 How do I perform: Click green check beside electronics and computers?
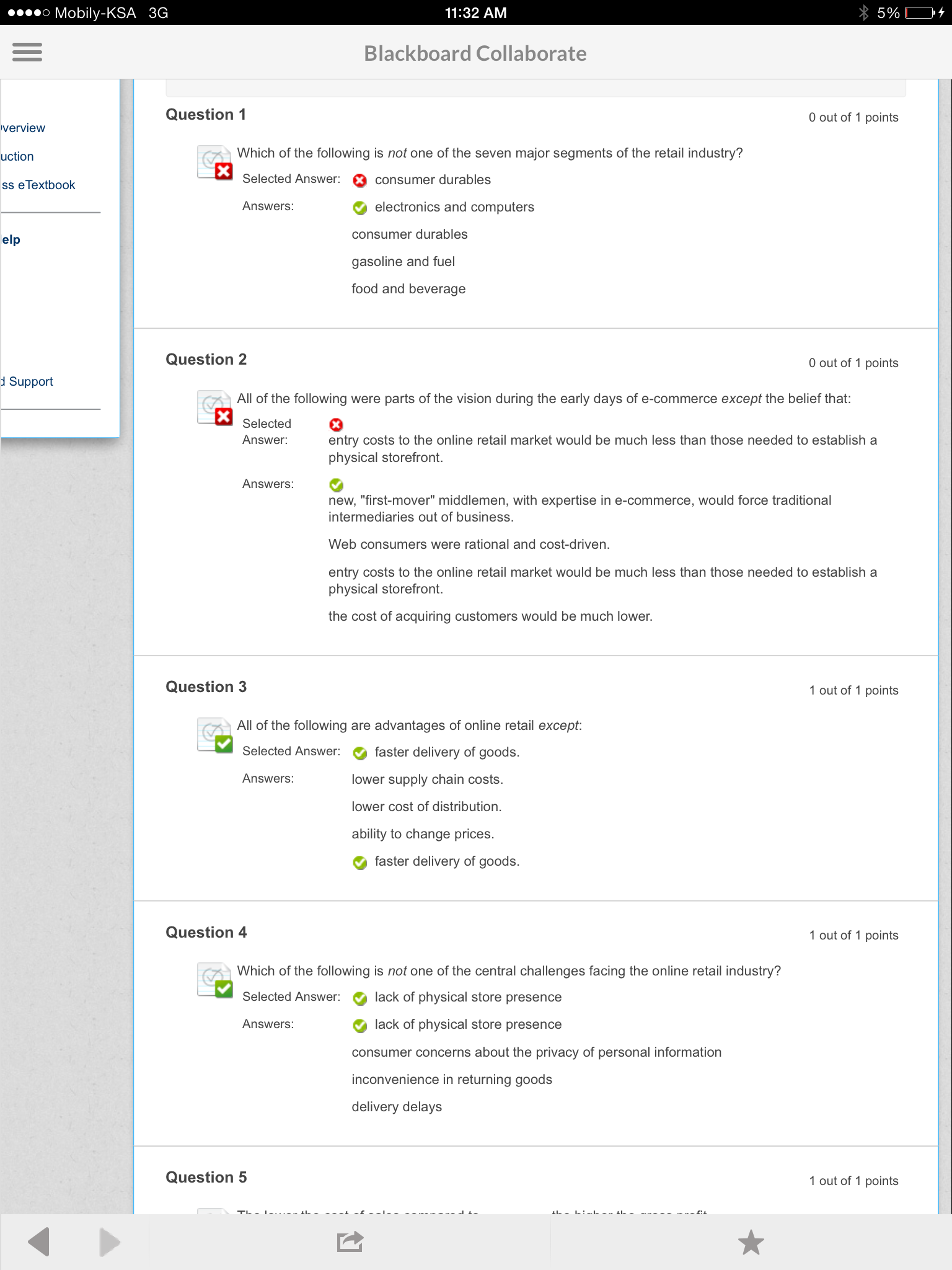pyautogui.click(x=359, y=208)
